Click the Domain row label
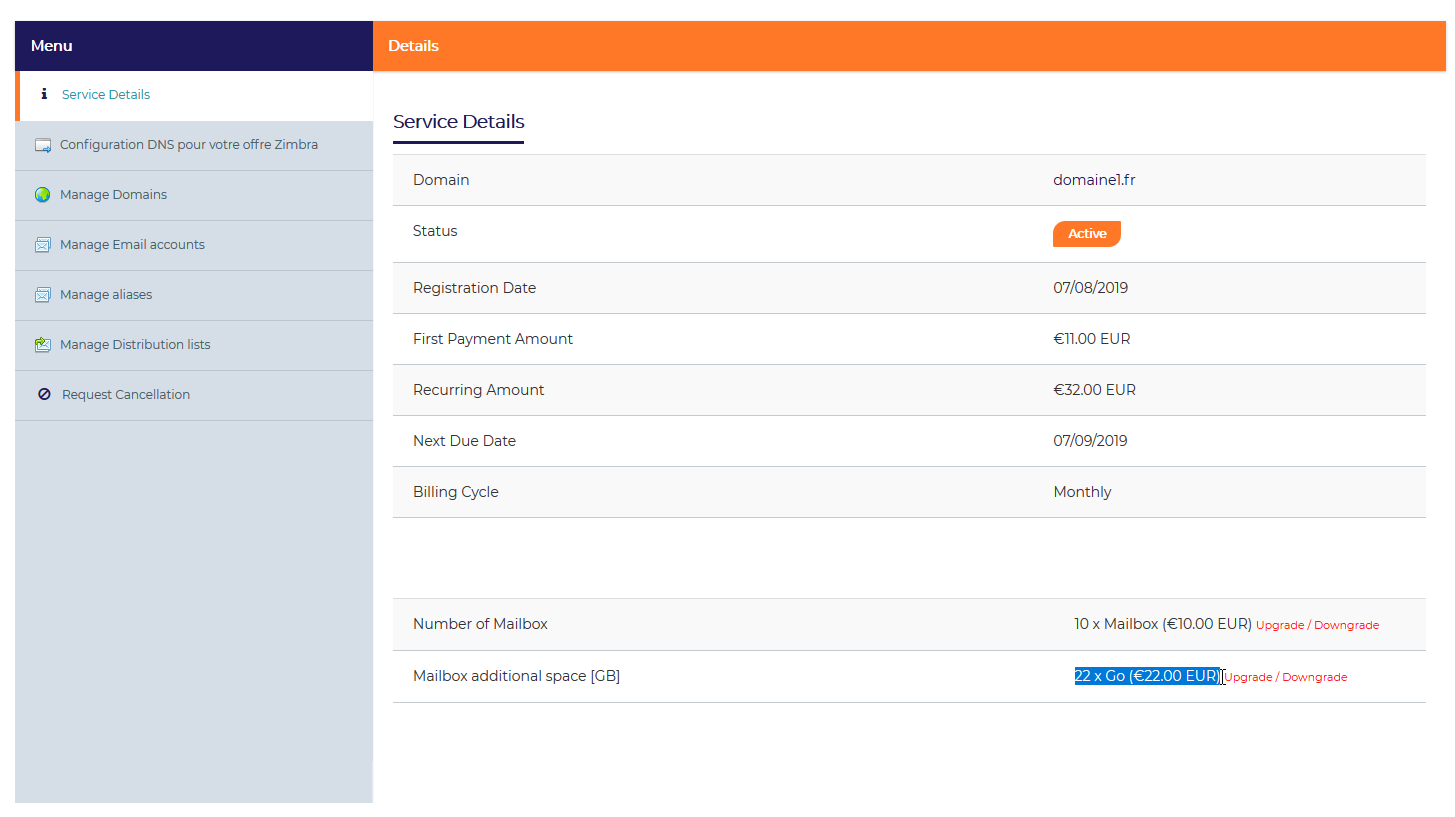 pos(441,180)
